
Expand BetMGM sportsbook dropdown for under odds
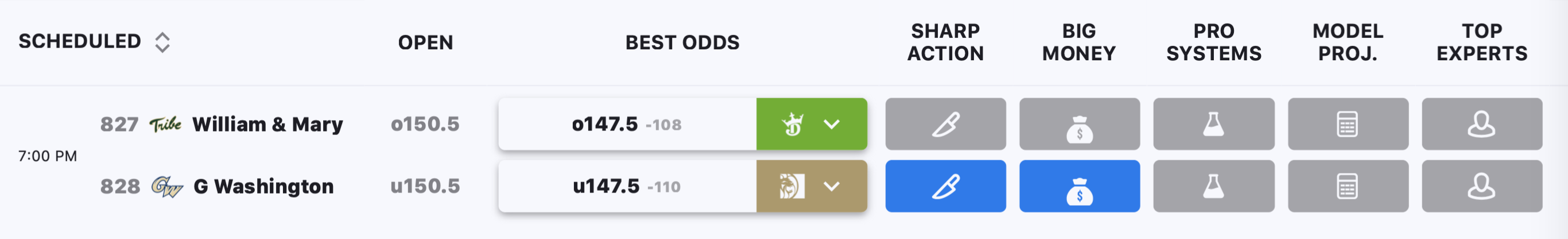pos(832,187)
